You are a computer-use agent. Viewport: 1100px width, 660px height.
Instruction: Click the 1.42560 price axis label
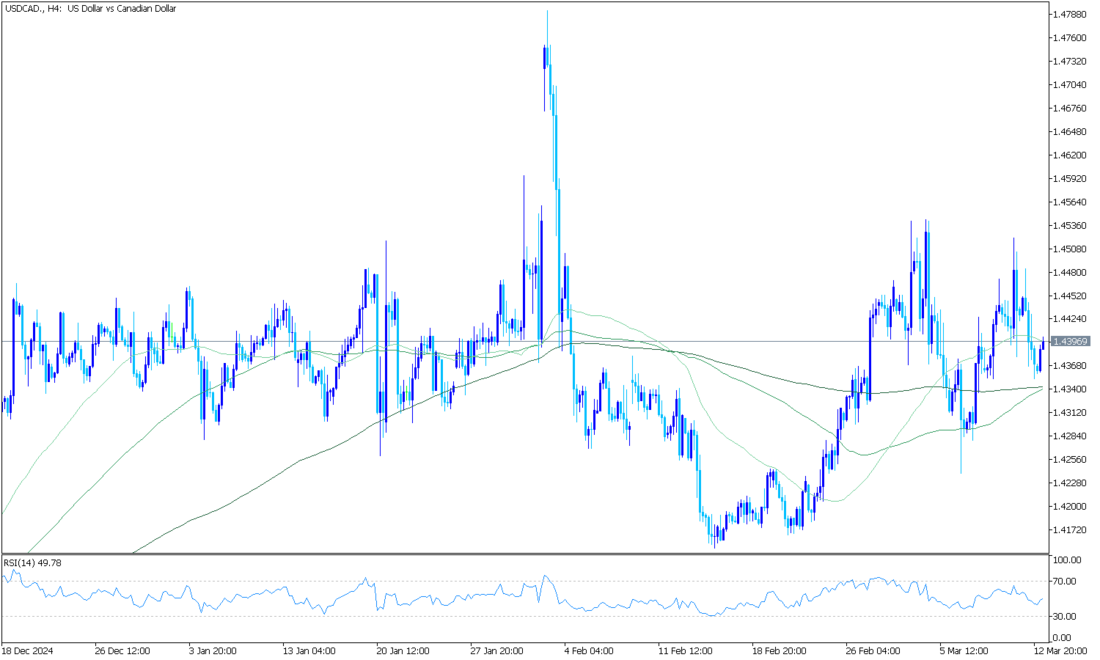point(1069,459)
